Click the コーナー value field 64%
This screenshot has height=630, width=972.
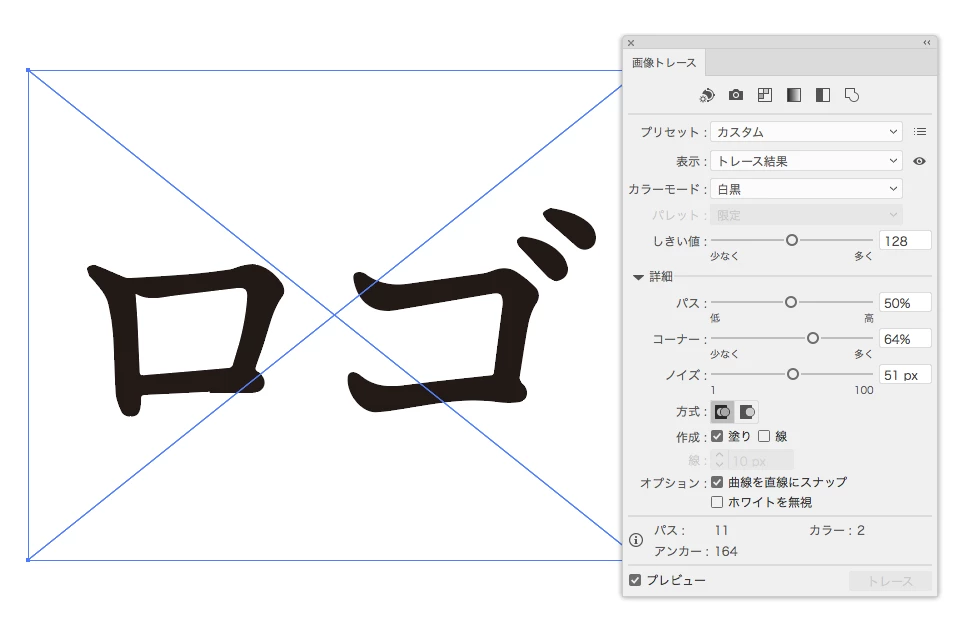905,339
